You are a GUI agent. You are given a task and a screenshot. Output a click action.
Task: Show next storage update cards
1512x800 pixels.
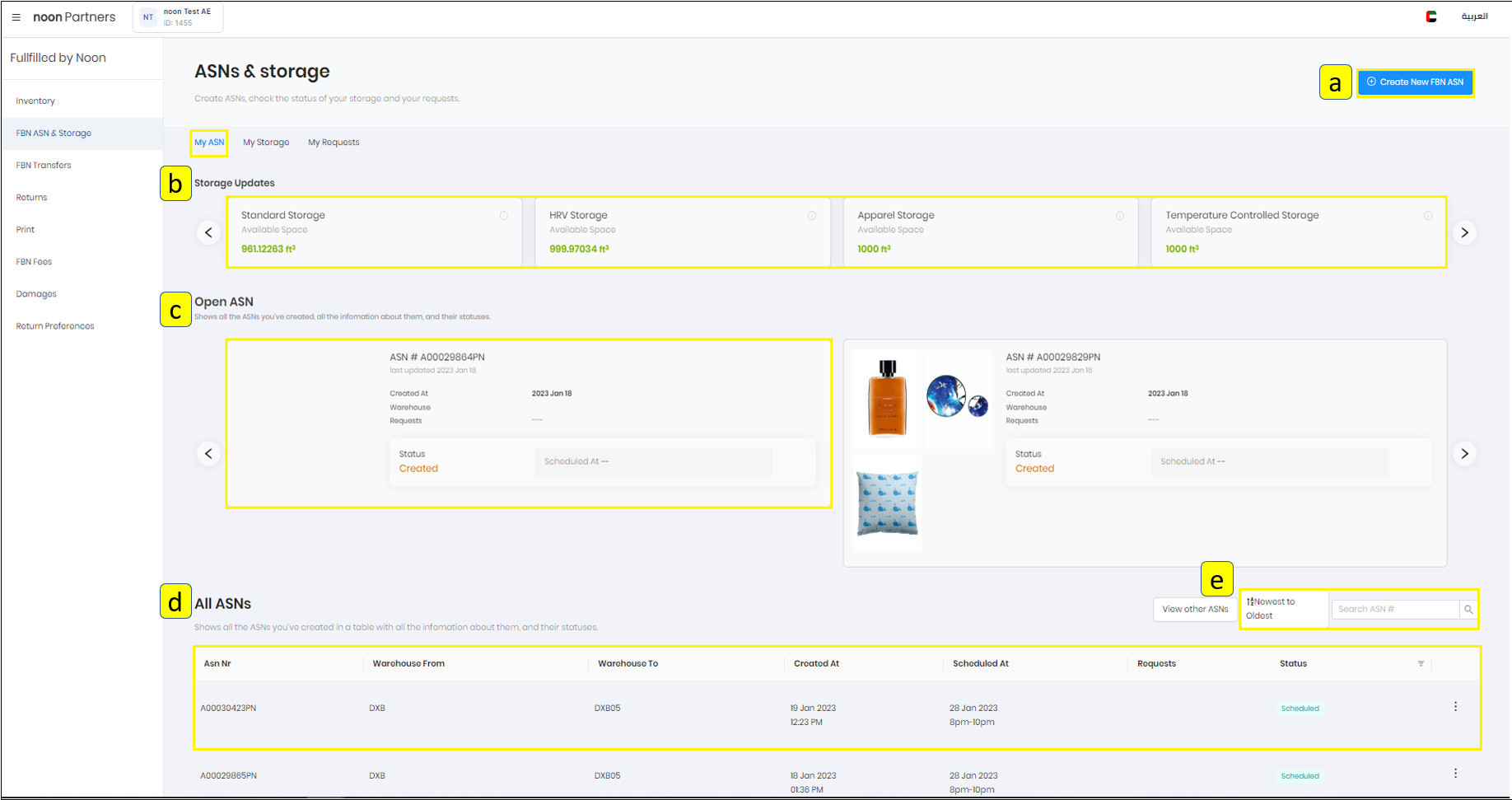point(1464,232)
